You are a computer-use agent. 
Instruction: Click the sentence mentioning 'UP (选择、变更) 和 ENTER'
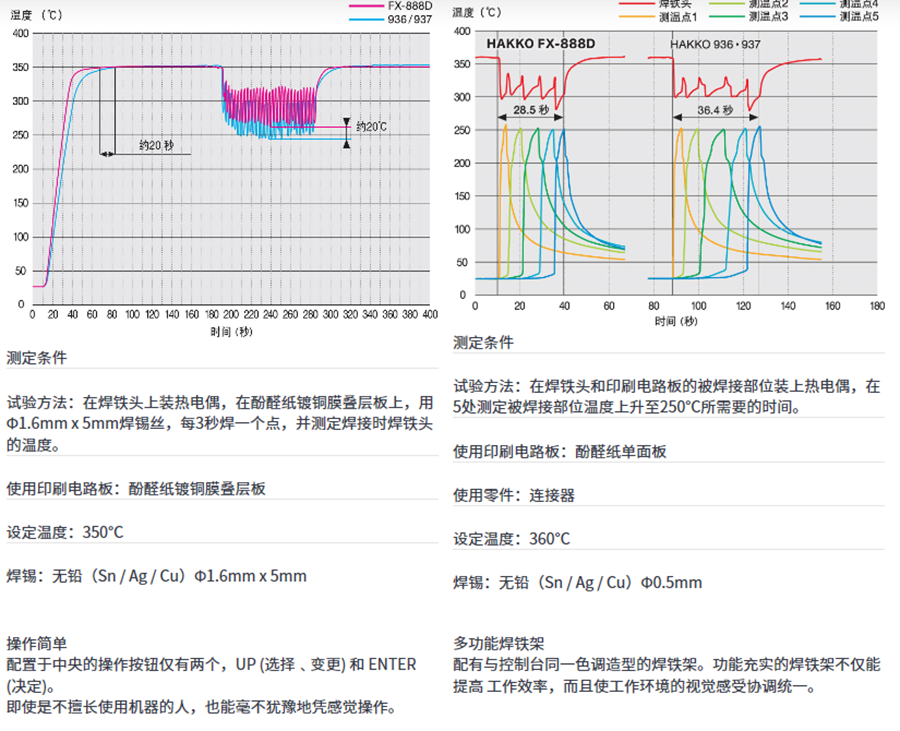point(211,675)
